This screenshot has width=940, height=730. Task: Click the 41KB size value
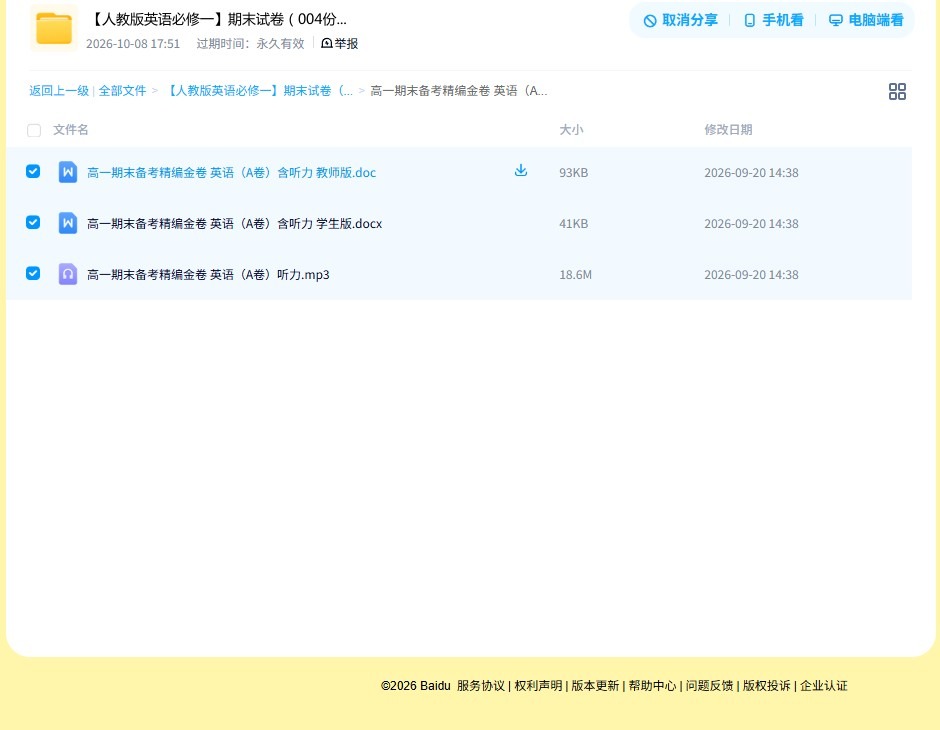tap(574, 224)
